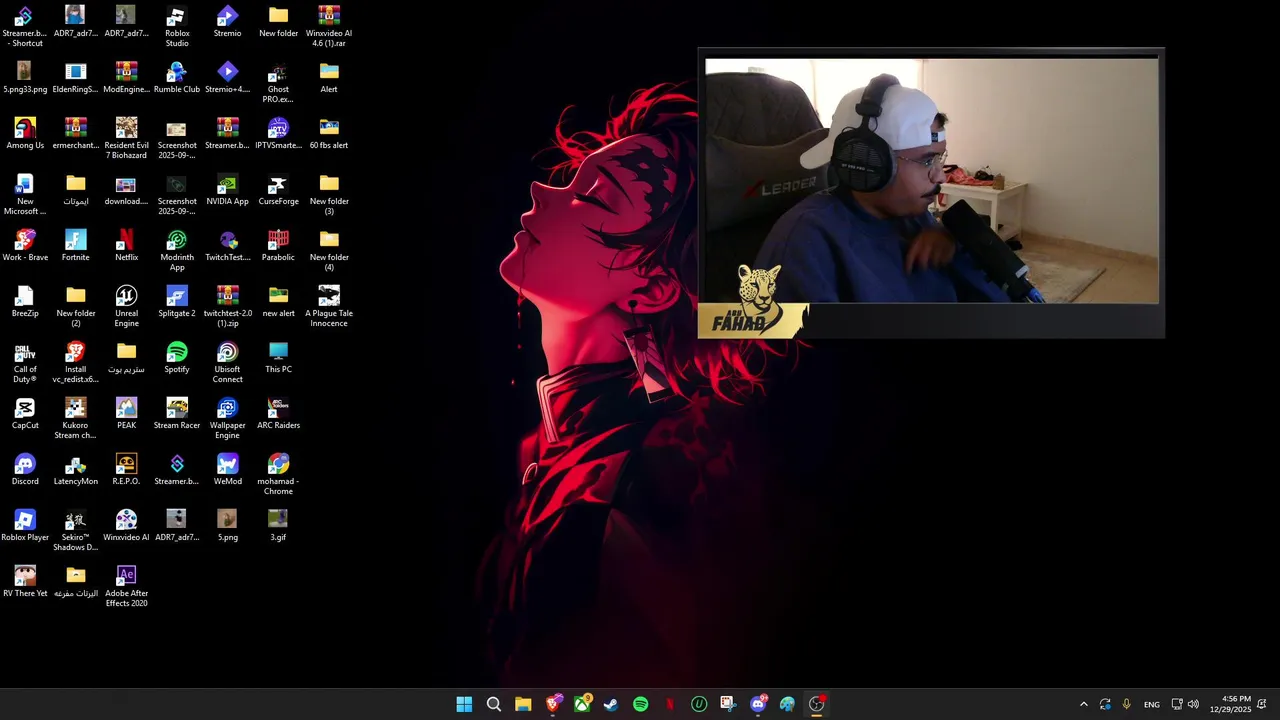Select the LatencyMon desktop icon
Image resolution: width=1280 pixels, height=720 pixels.
click(75, 470)
